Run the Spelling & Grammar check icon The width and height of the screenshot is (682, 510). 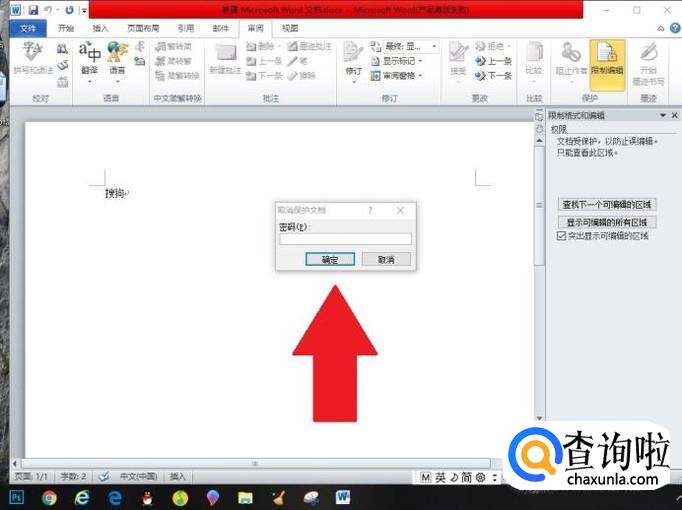click(32, 57)
